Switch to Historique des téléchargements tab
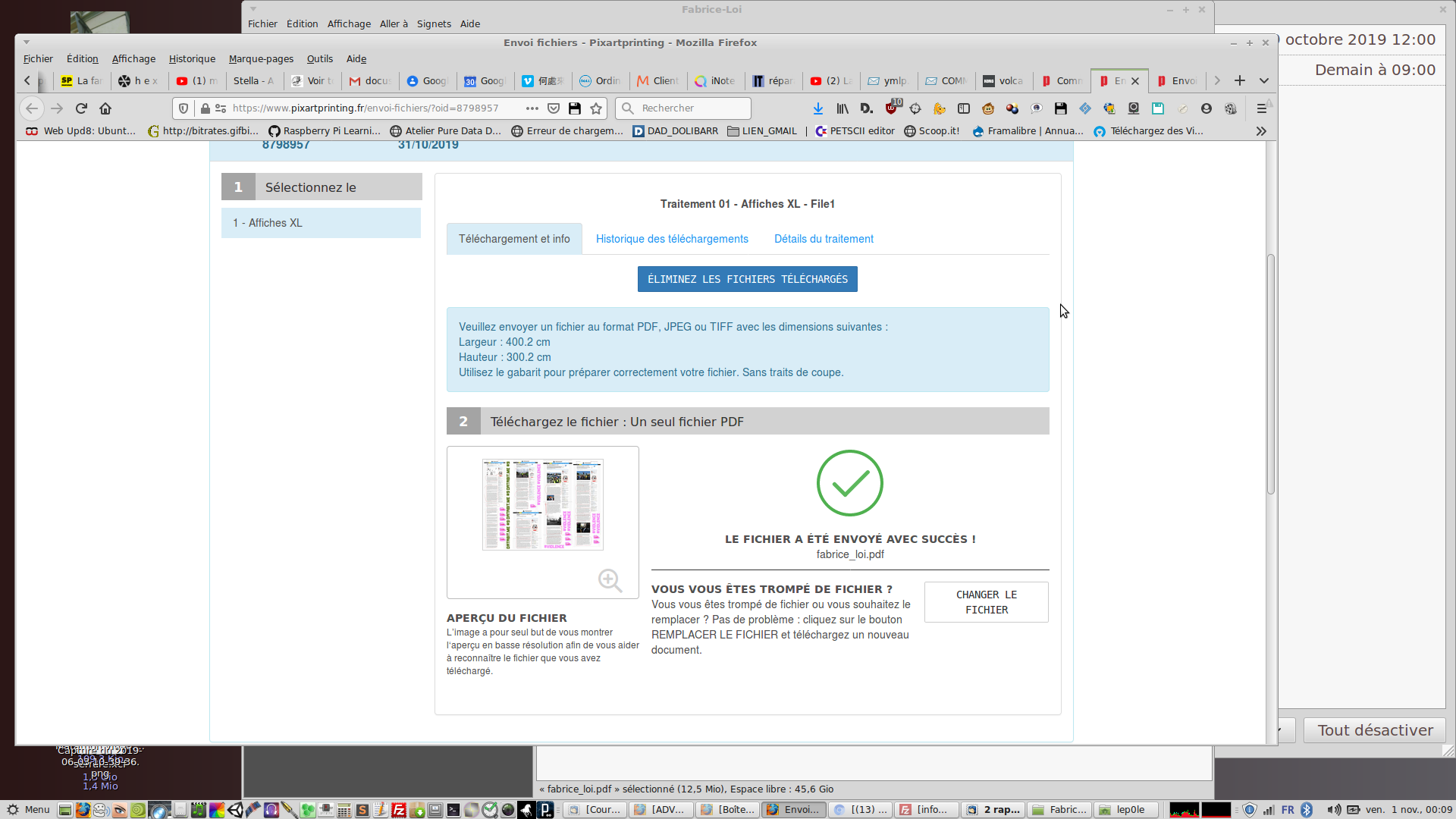1456x819 pixels. click(672, 239)
